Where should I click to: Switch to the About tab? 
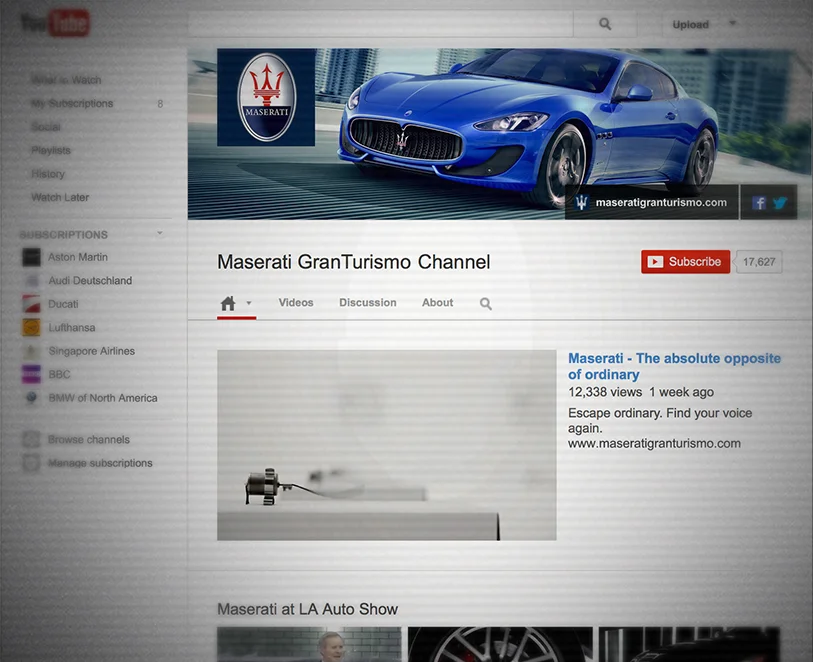click(437, 302)
